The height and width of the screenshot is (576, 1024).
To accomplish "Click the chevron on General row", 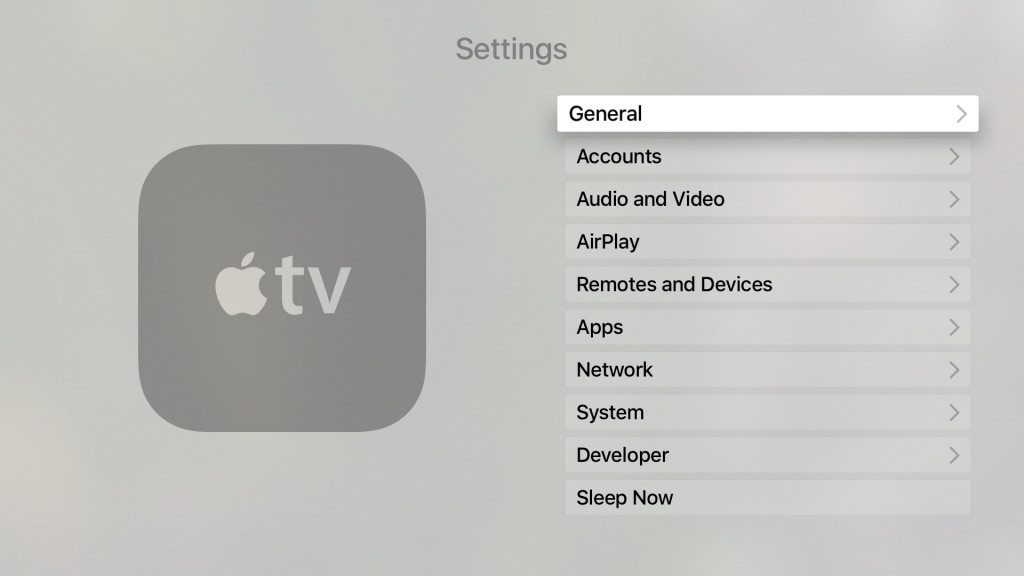I will (x=961, y=114).
